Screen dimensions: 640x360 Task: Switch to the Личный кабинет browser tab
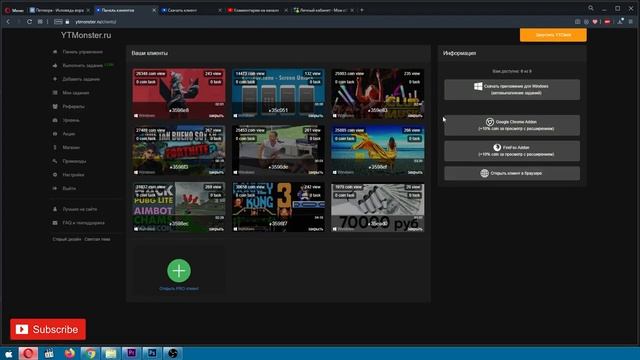tap(323, 10)
